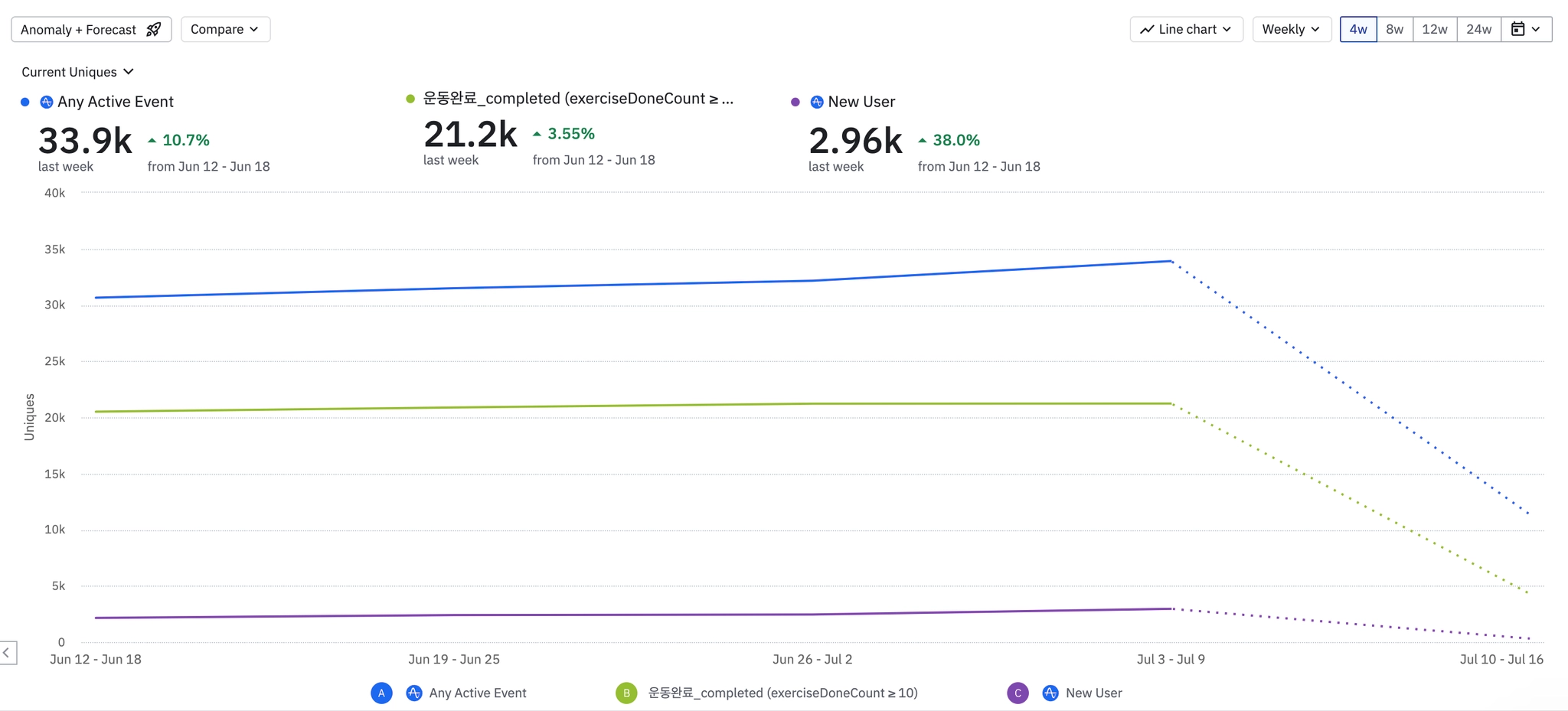This screenshot has width=1568, height=711.
Task: Click the Amplitude icon beside Any Active Event header
Action: click(x=47, y=102)
